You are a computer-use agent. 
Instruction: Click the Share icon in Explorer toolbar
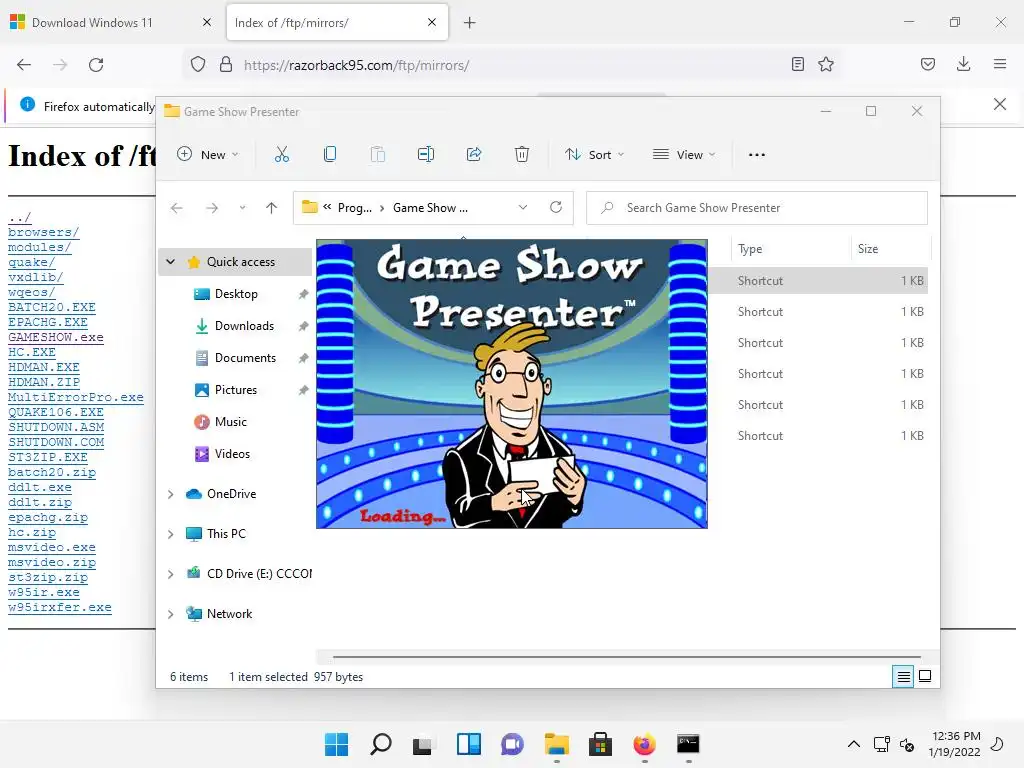tap(474, 155)
